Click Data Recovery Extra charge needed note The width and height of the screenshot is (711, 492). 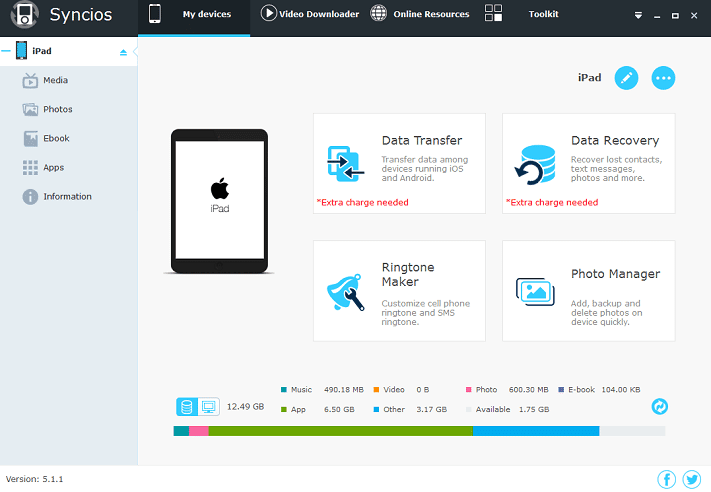click(x=552, y=202)
